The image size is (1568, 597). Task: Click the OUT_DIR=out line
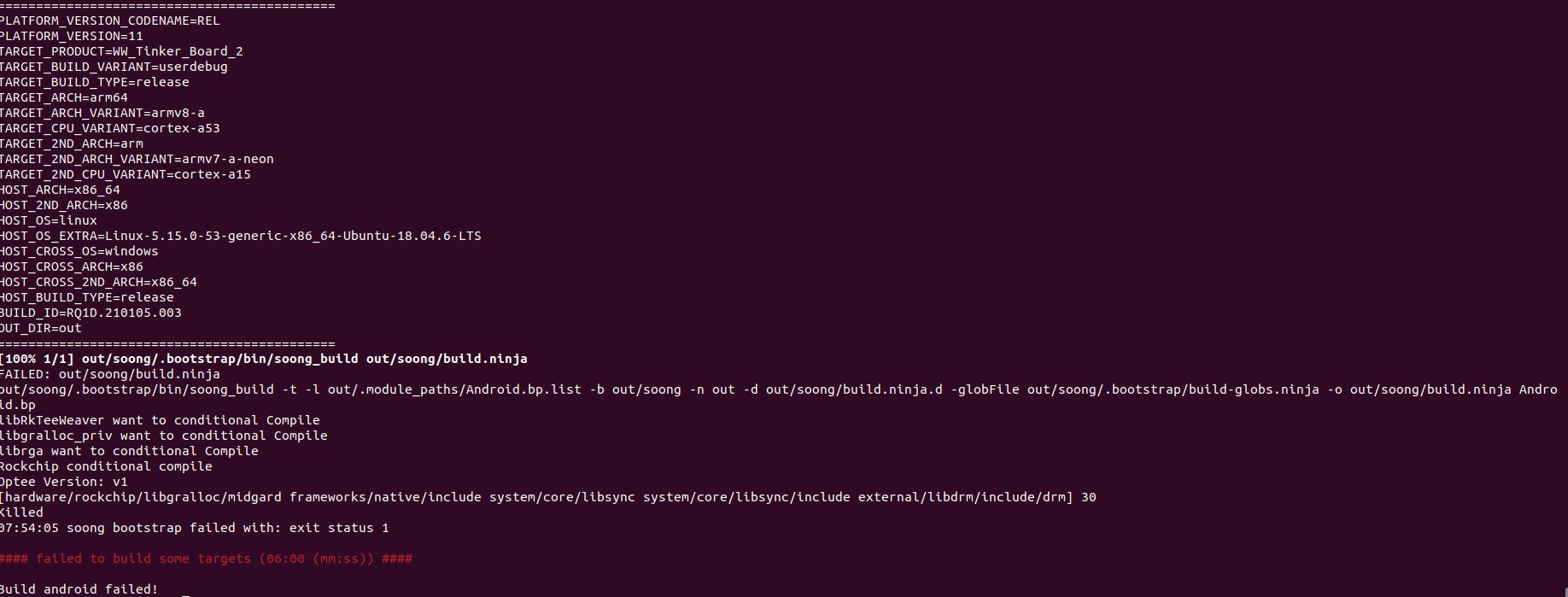[41, 328]
